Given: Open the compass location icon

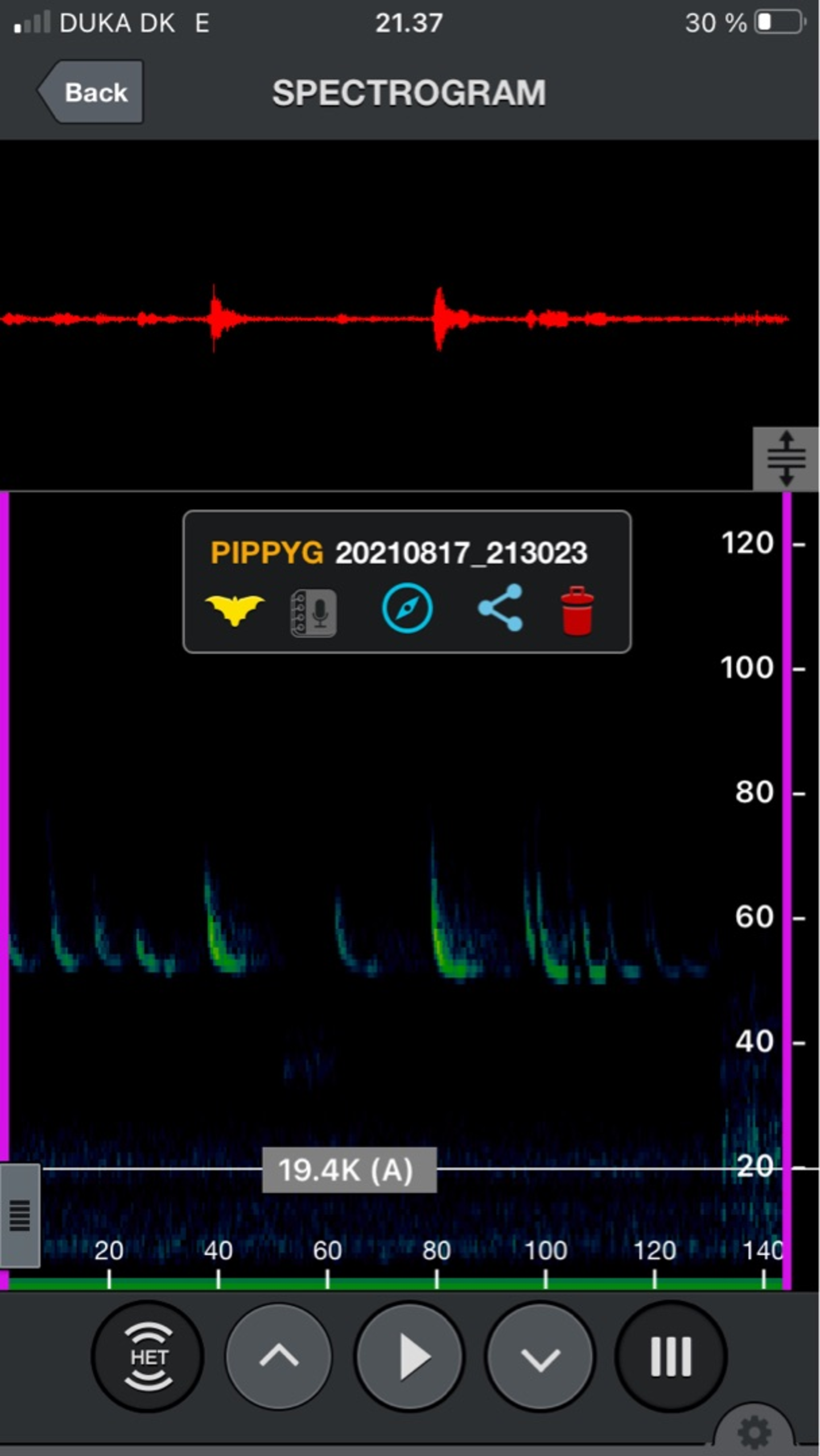Looking at the screenshot, I should coord(406,608).
